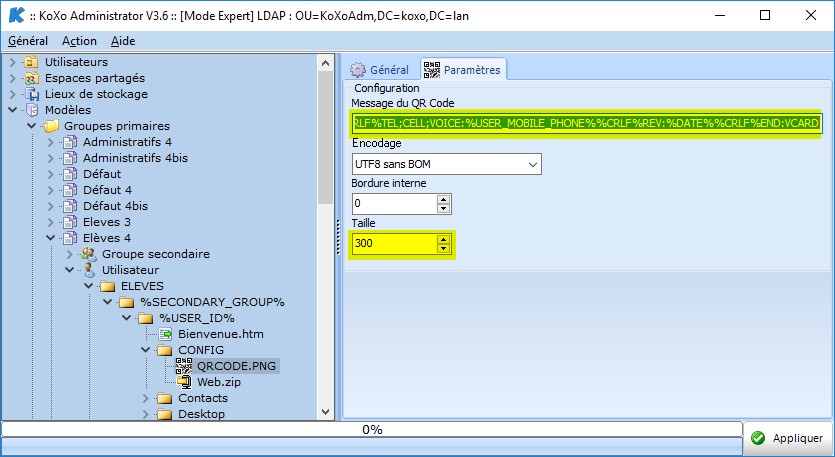Image resolution: width=835 pixels, height=457 pixels.
Task: Click the CONFIG folder icon
Action: [165, 350]
